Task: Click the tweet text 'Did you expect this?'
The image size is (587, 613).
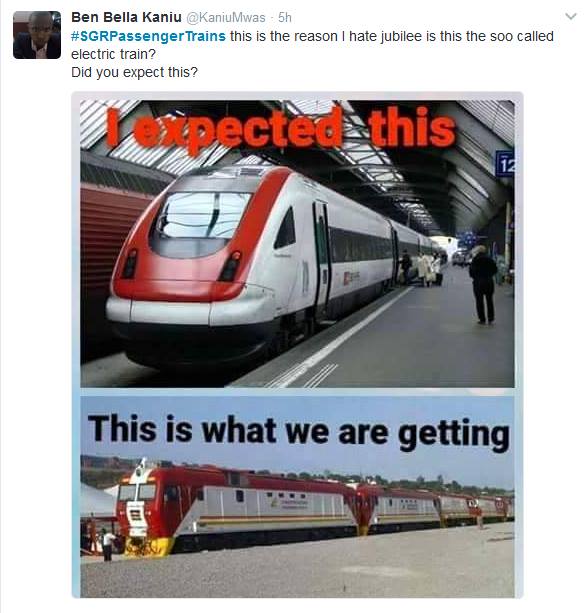Action: pos(135,72)
